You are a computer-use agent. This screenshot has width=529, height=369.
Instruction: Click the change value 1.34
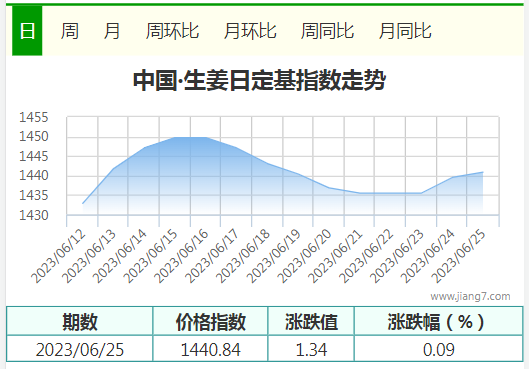coord(311,350)
